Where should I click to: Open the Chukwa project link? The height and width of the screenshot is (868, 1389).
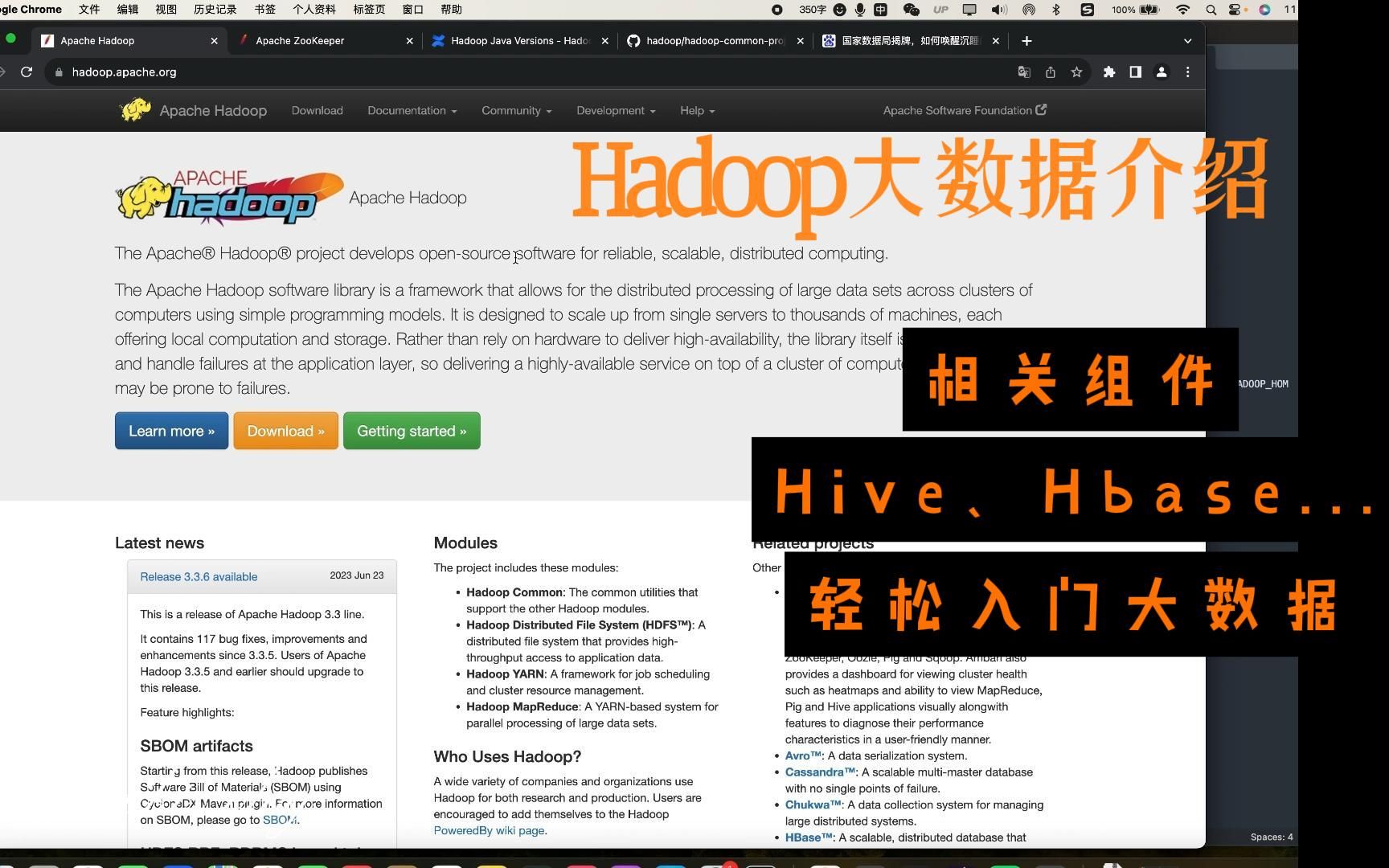click(x=813, y=805)
